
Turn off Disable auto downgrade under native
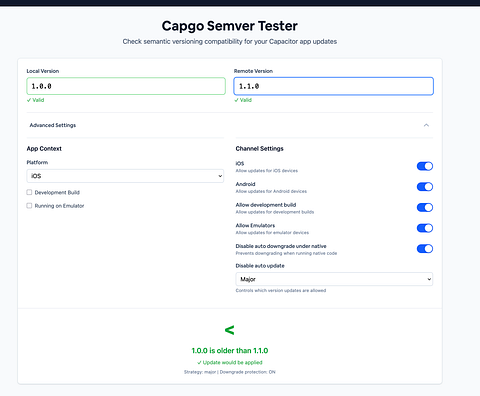point(425,249)
